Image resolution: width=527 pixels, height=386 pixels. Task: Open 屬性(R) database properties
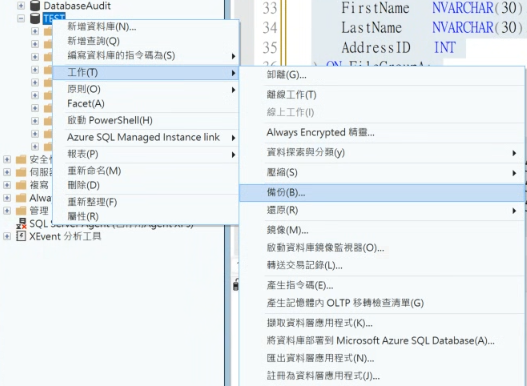coord(146,217)
